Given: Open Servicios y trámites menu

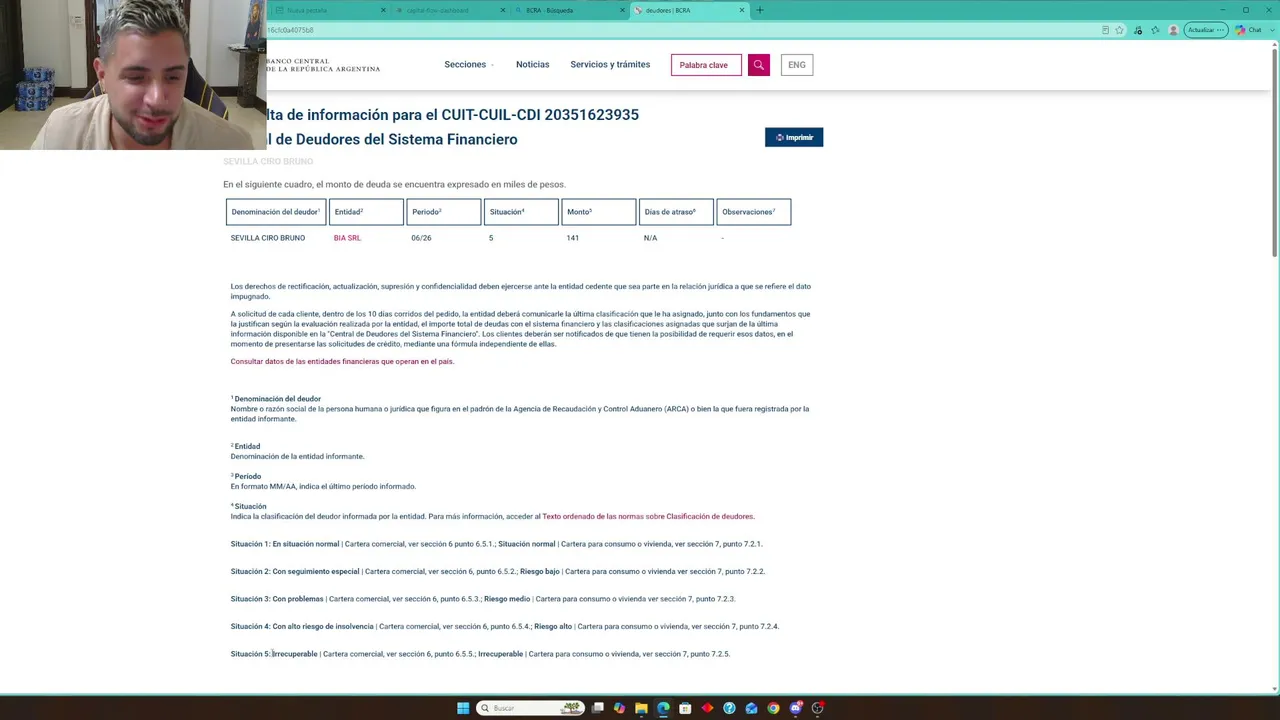Looking at the screenshot, I should [610, 64].
